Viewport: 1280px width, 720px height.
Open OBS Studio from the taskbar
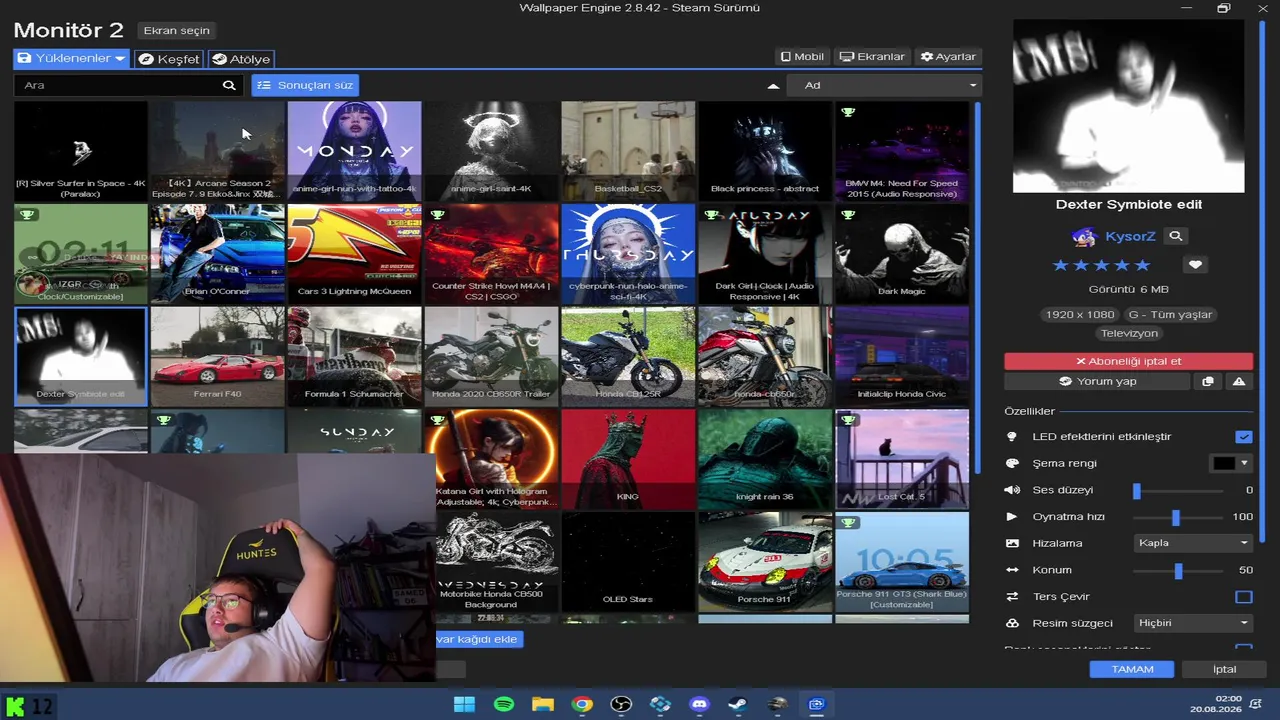pyautogui.click(x=621, y=704)
